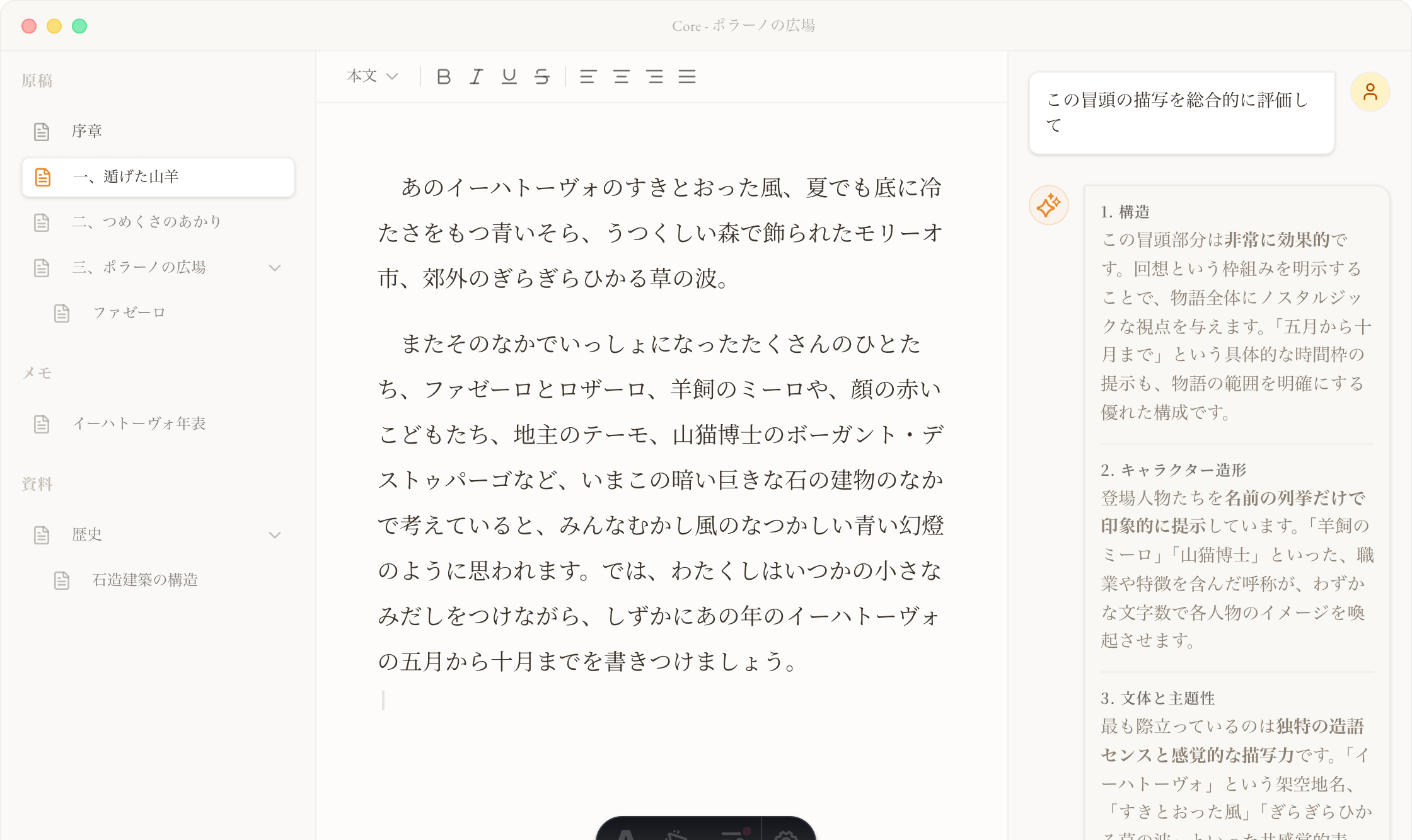Viewport: 1412px width, 840px height.
Task: Collapse the 三、ポラーノの広場 chapter
Action: 275,268
